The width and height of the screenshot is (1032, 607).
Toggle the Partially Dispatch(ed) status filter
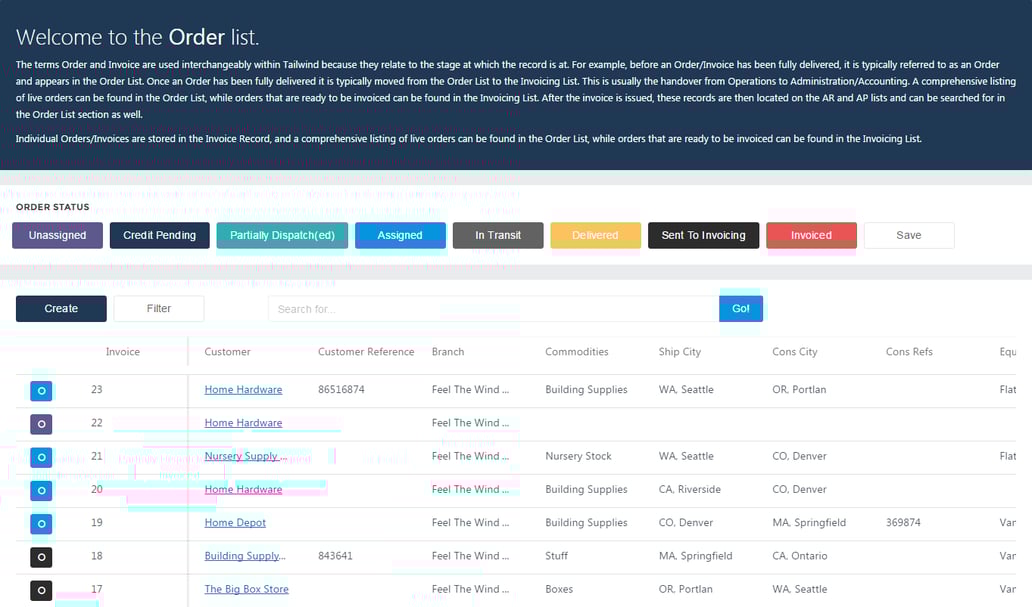[282, 236]
